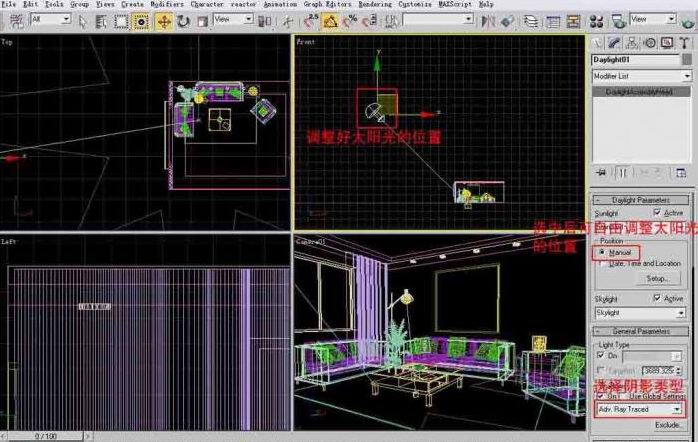Open the named selection sets dropdown
This screenshot has width=698, height=442.
[x=438, y=19]
